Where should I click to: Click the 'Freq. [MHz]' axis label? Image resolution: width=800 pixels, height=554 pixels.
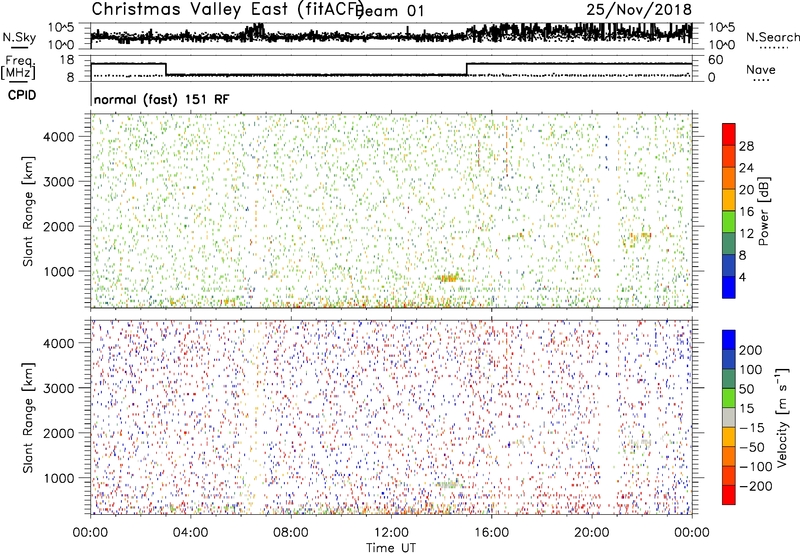[18, 67]
